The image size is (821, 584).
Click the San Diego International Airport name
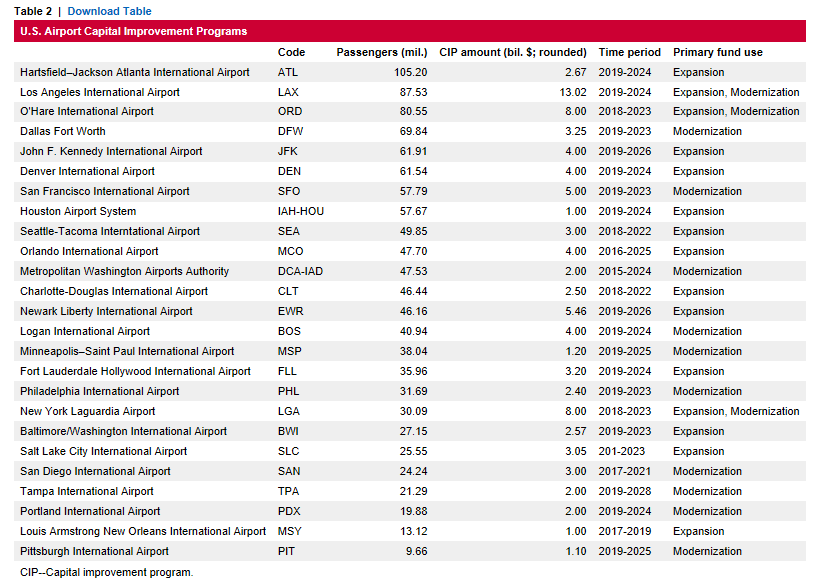click(95, 471)
